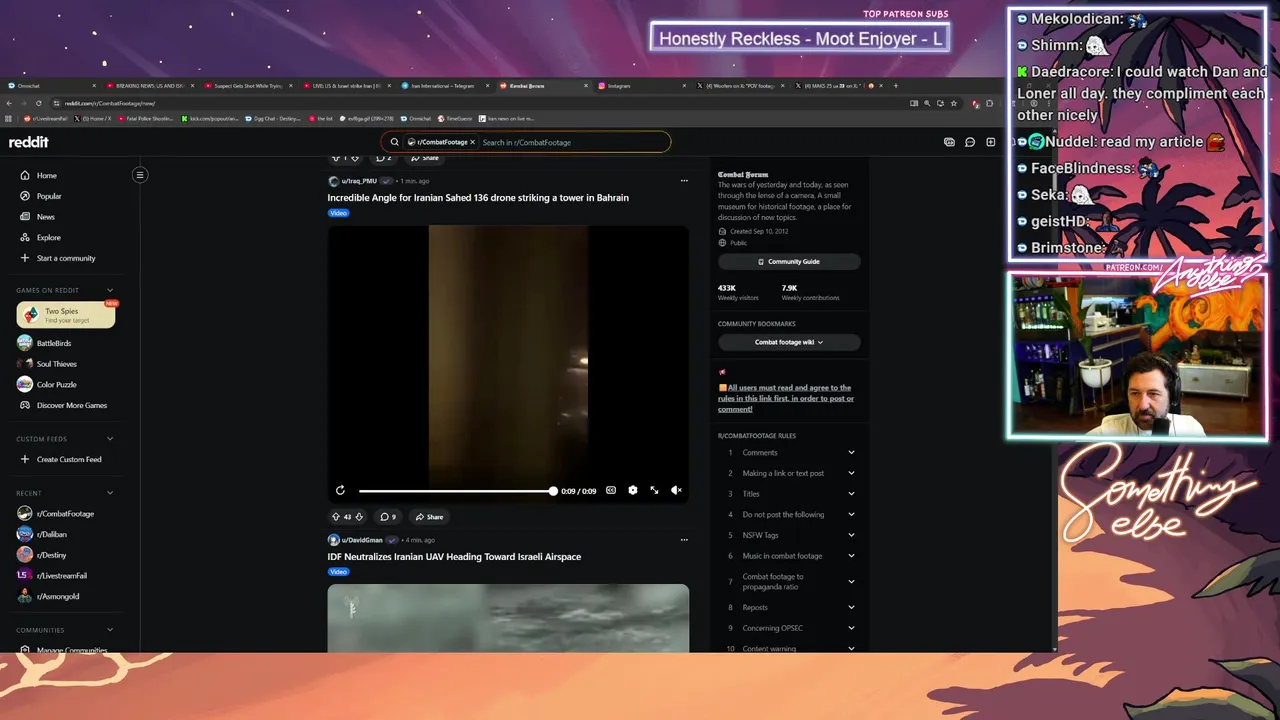The width and height of the screenshot is (1280, 720).
Task: Downvote the Sahed 136 drone post
Action: click(x=359, y=517)
